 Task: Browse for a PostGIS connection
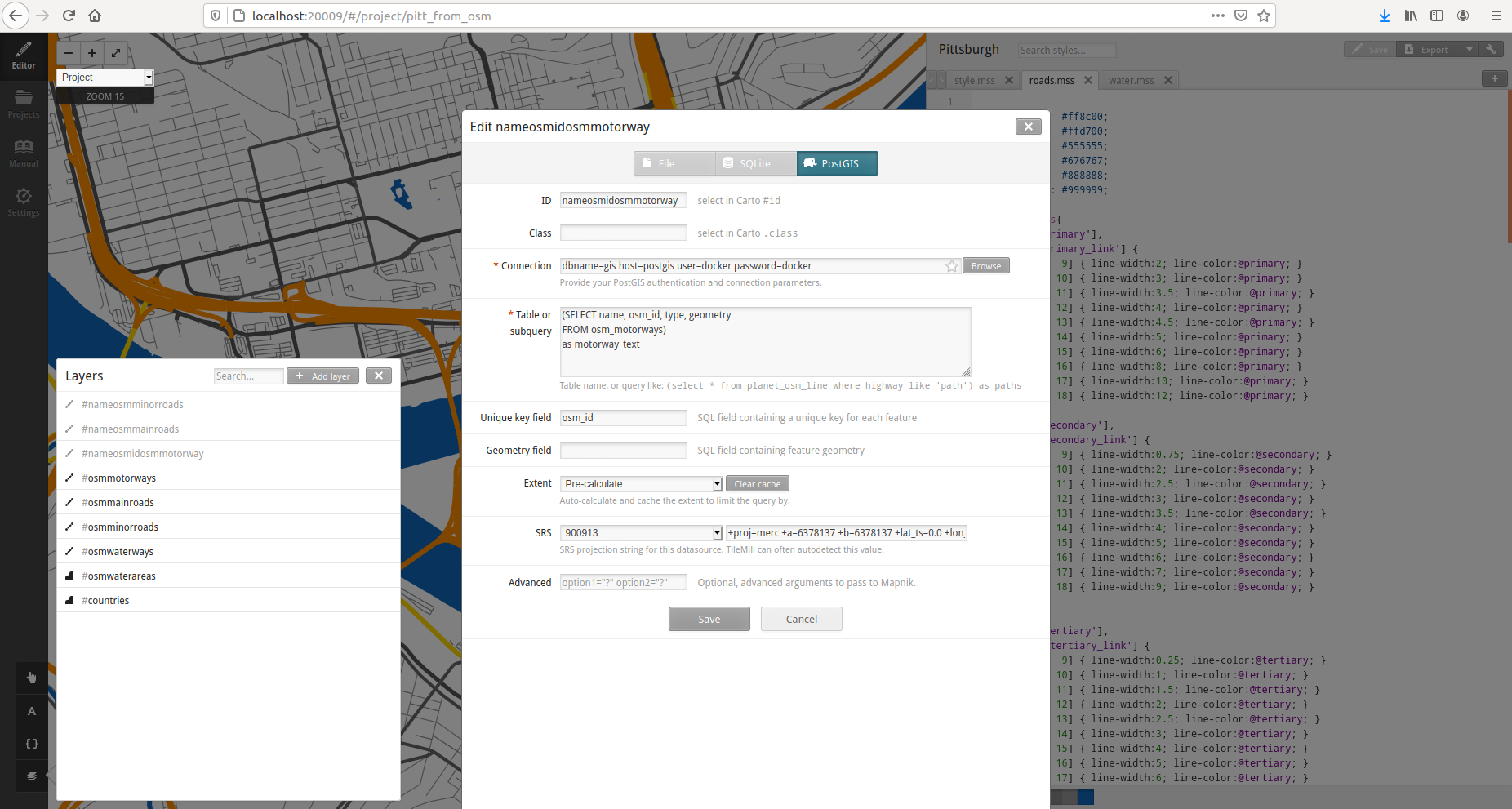(x=986, y=266)
